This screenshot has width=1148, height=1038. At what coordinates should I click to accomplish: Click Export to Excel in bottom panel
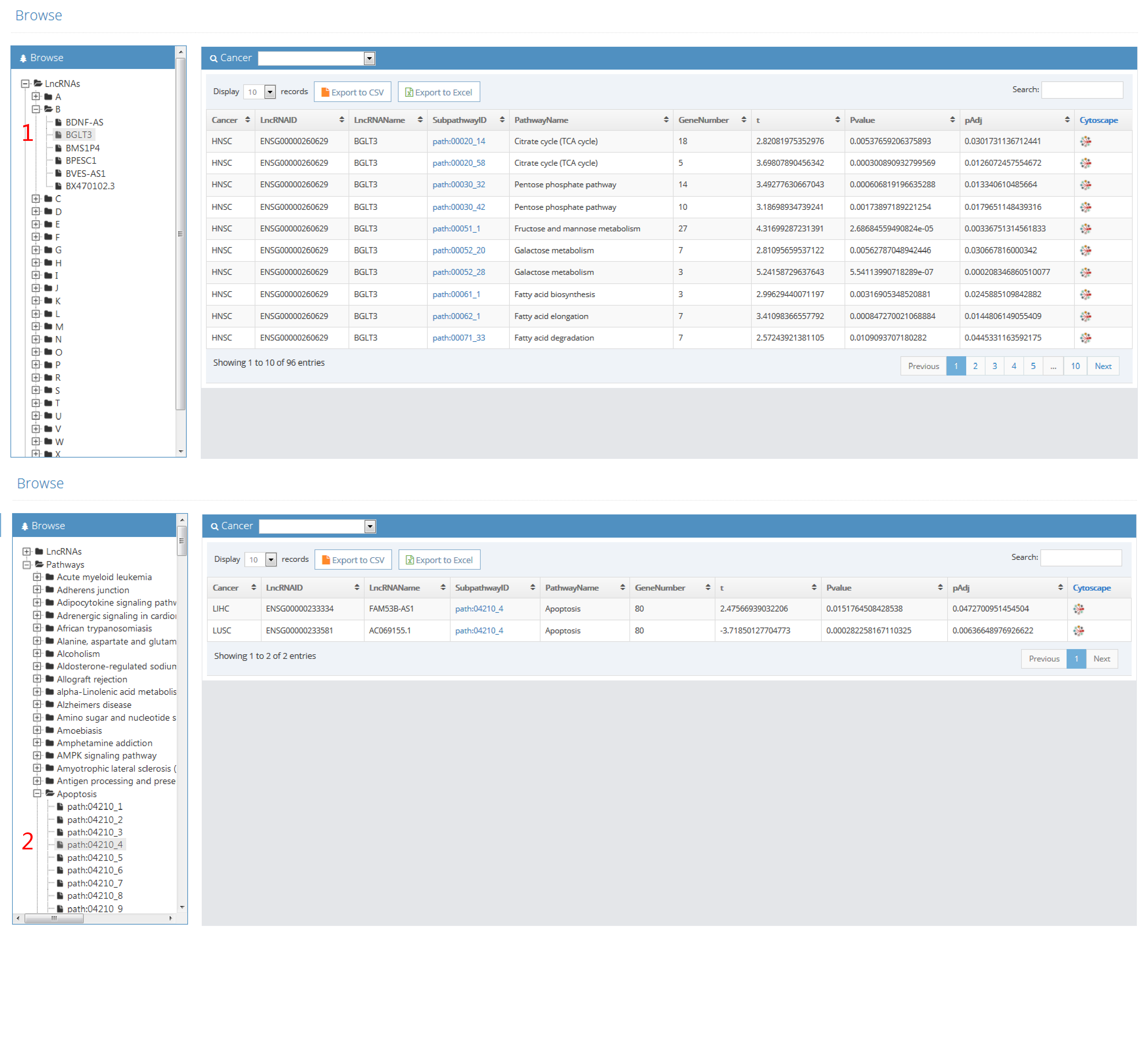[439, 560]
